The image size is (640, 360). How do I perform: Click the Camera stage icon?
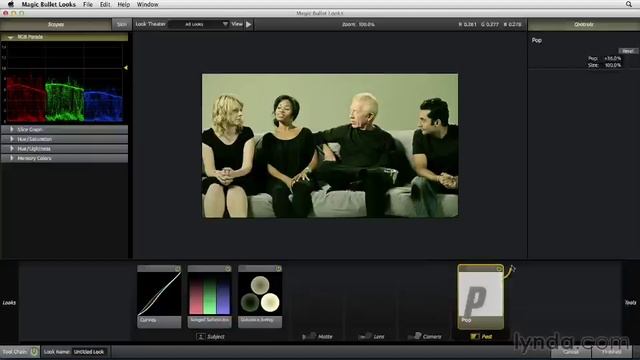415,336
